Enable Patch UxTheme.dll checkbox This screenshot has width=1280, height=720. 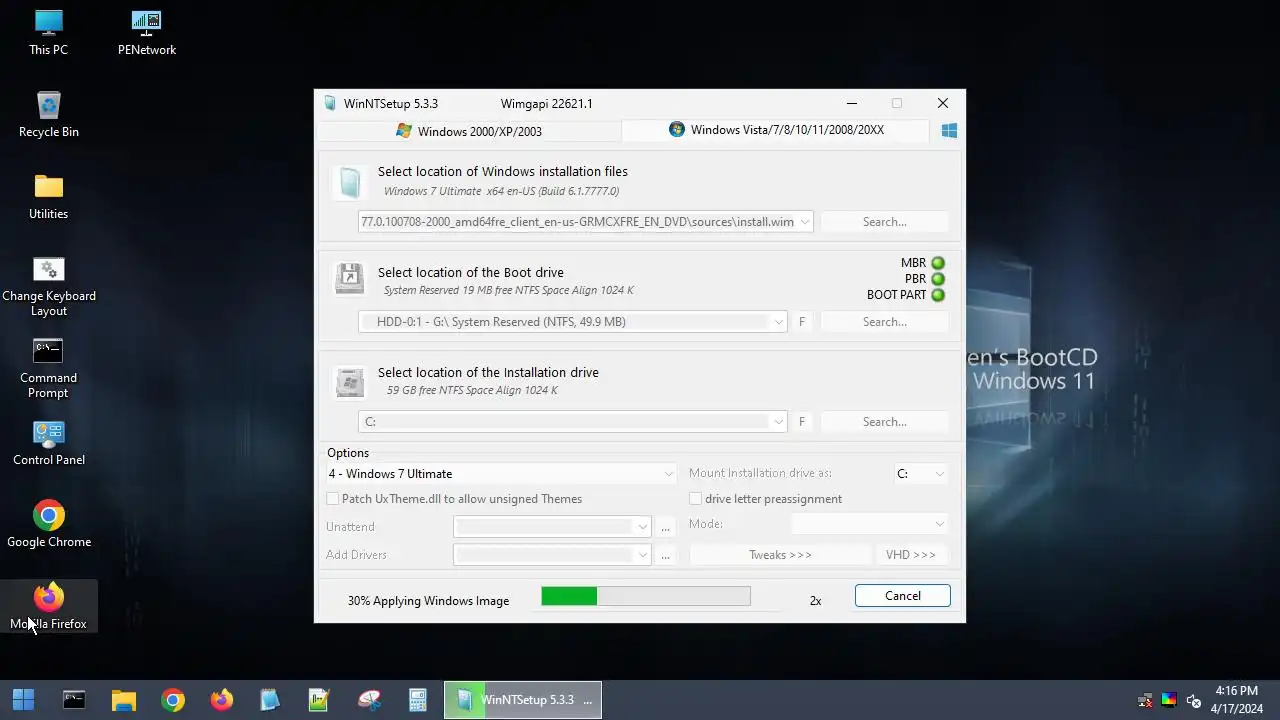tap(333, 499)
